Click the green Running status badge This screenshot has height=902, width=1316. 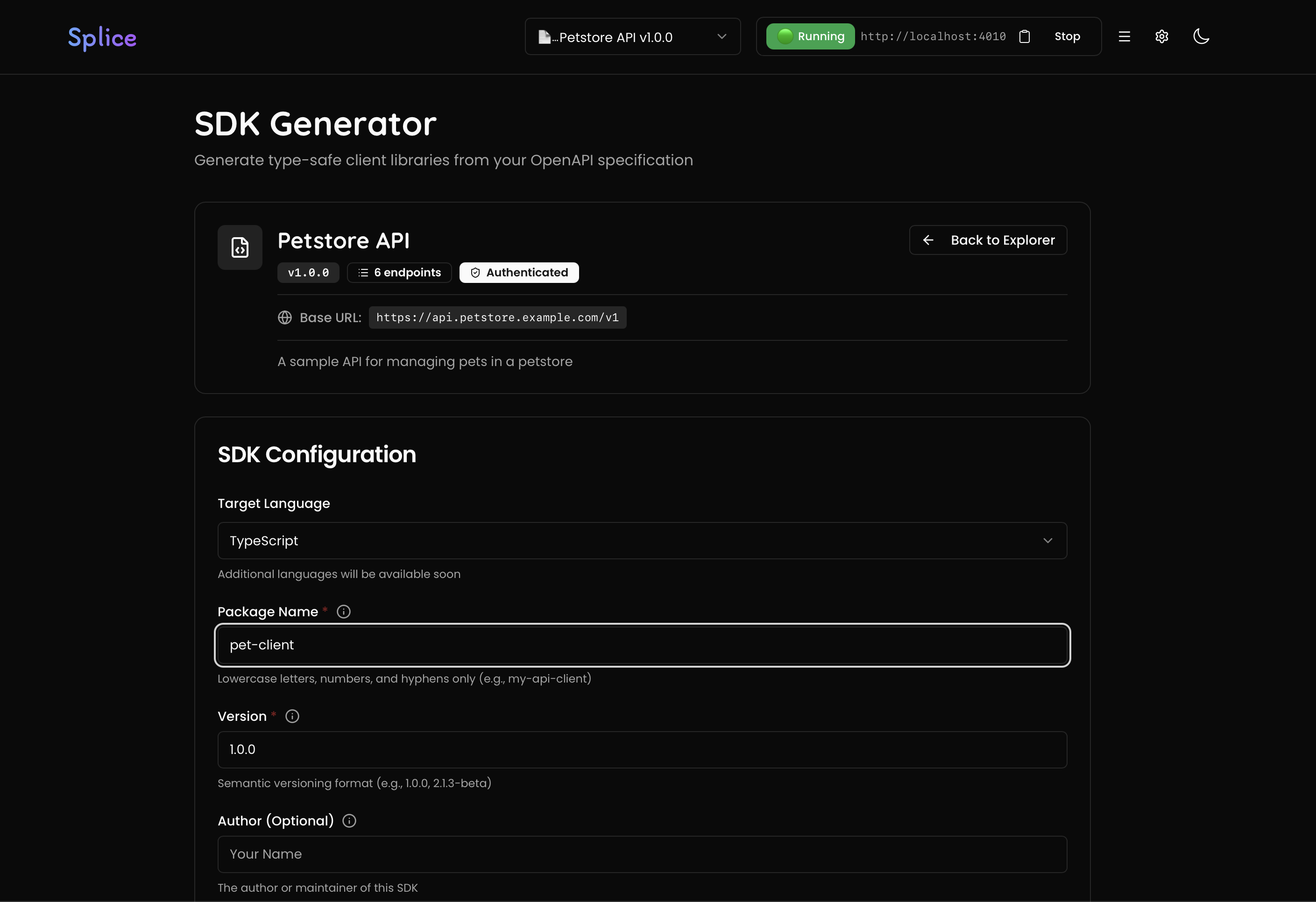(810, 37)
